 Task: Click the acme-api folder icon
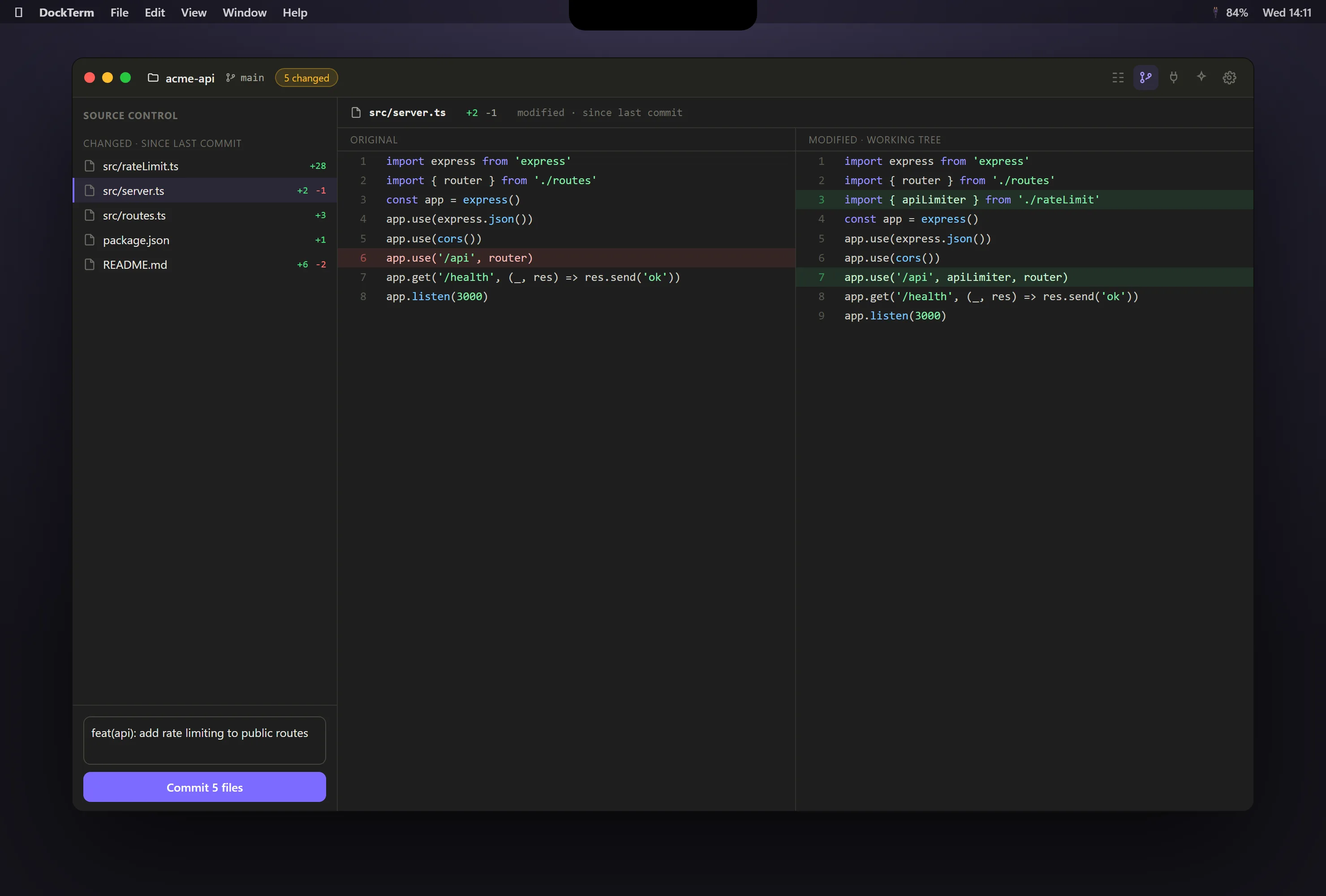pyautogui.click(x=153, y=78)
